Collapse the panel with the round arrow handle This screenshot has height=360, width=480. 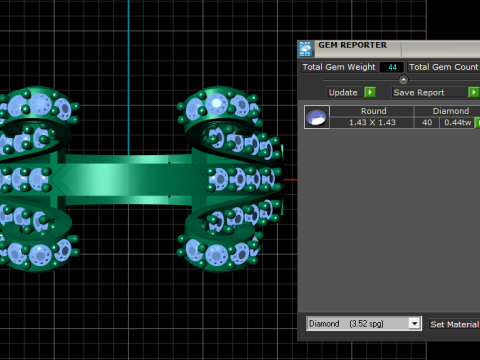click(403, 80)
